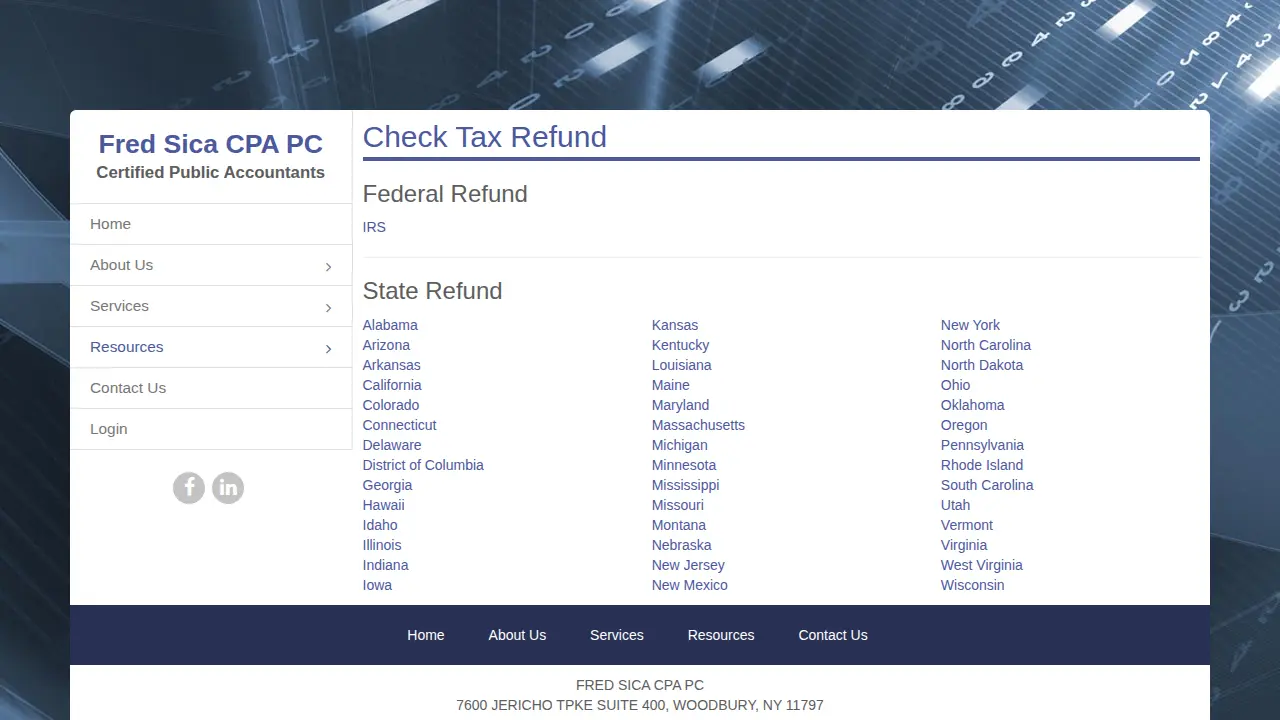Viewport: 1280px width, 720px height.
Task: Open Resources in the footer navigation
Action: (x=721, y=635)
